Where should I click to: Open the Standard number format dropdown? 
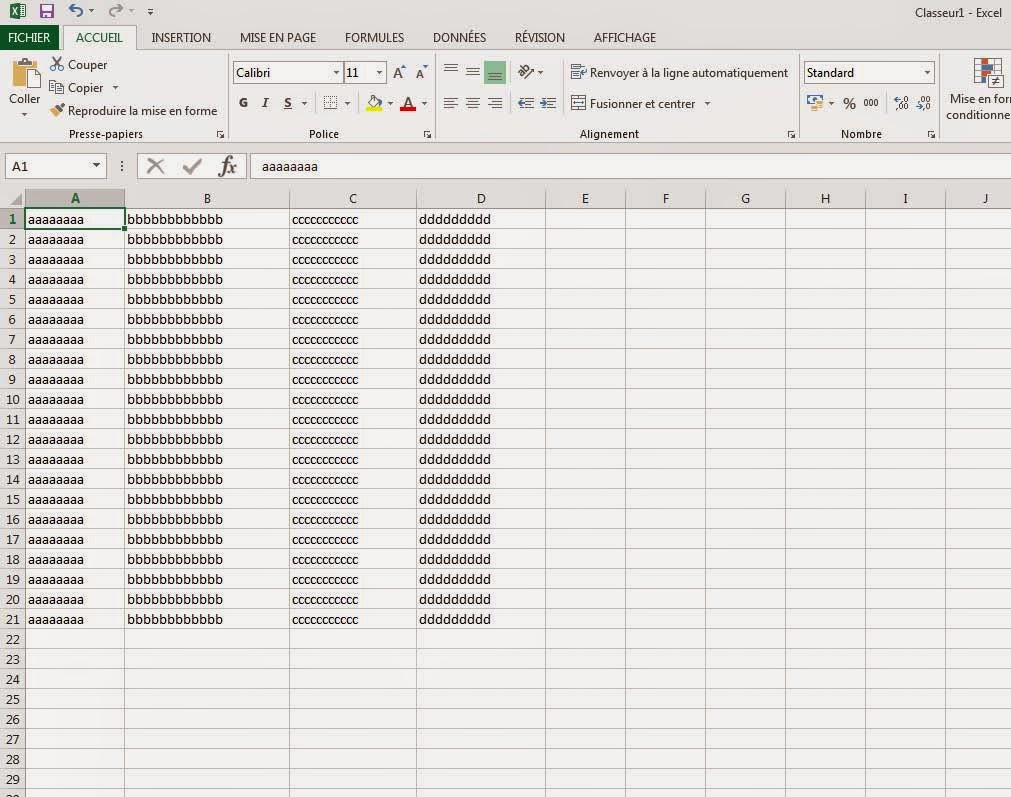point(927,72)
